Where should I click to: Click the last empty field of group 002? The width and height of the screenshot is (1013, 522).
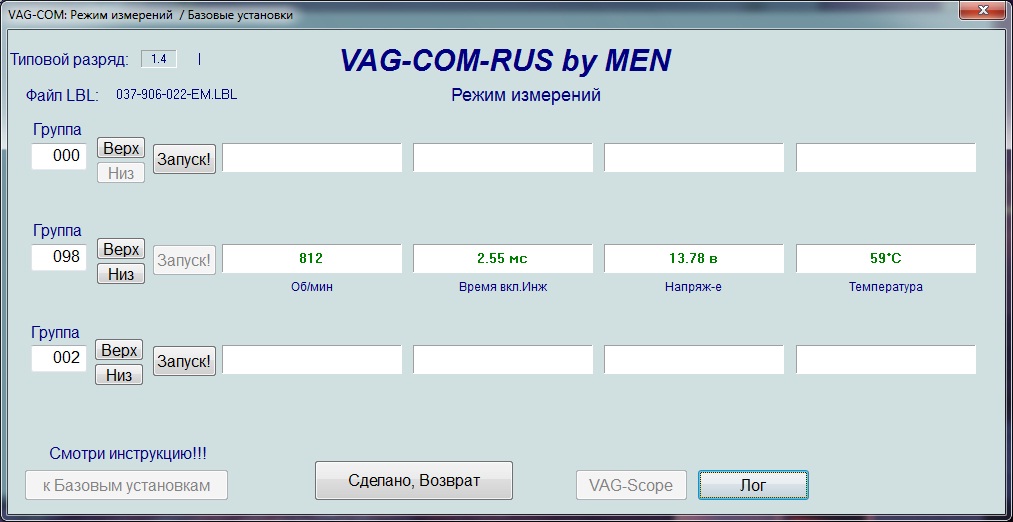coord(886,359)
